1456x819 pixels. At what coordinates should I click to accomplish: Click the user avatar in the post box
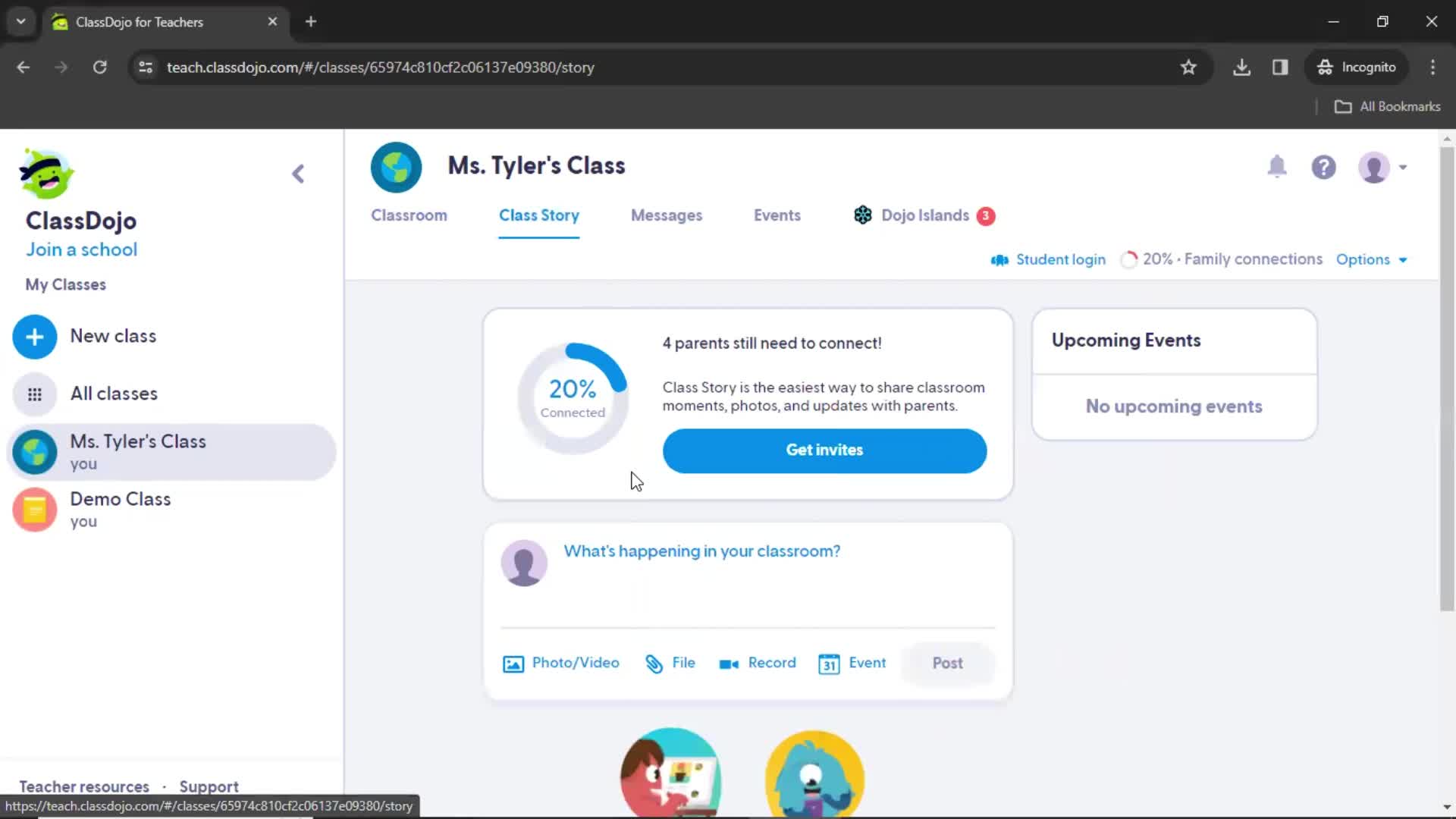click(524, 563)
